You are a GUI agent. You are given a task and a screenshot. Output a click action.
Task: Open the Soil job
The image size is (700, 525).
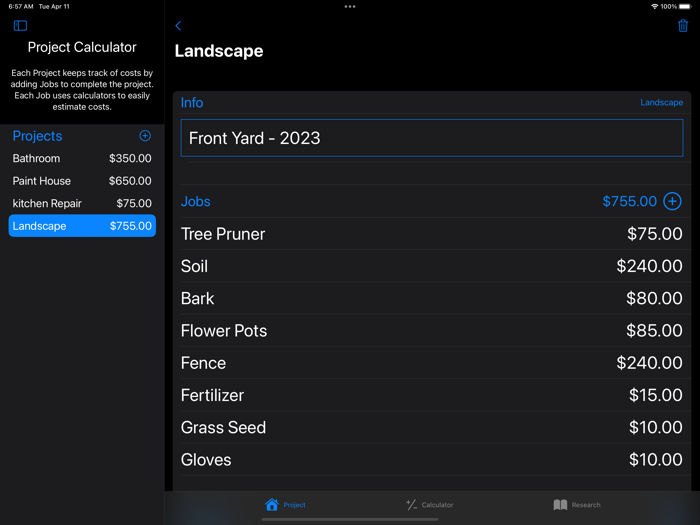coord(432,266)
